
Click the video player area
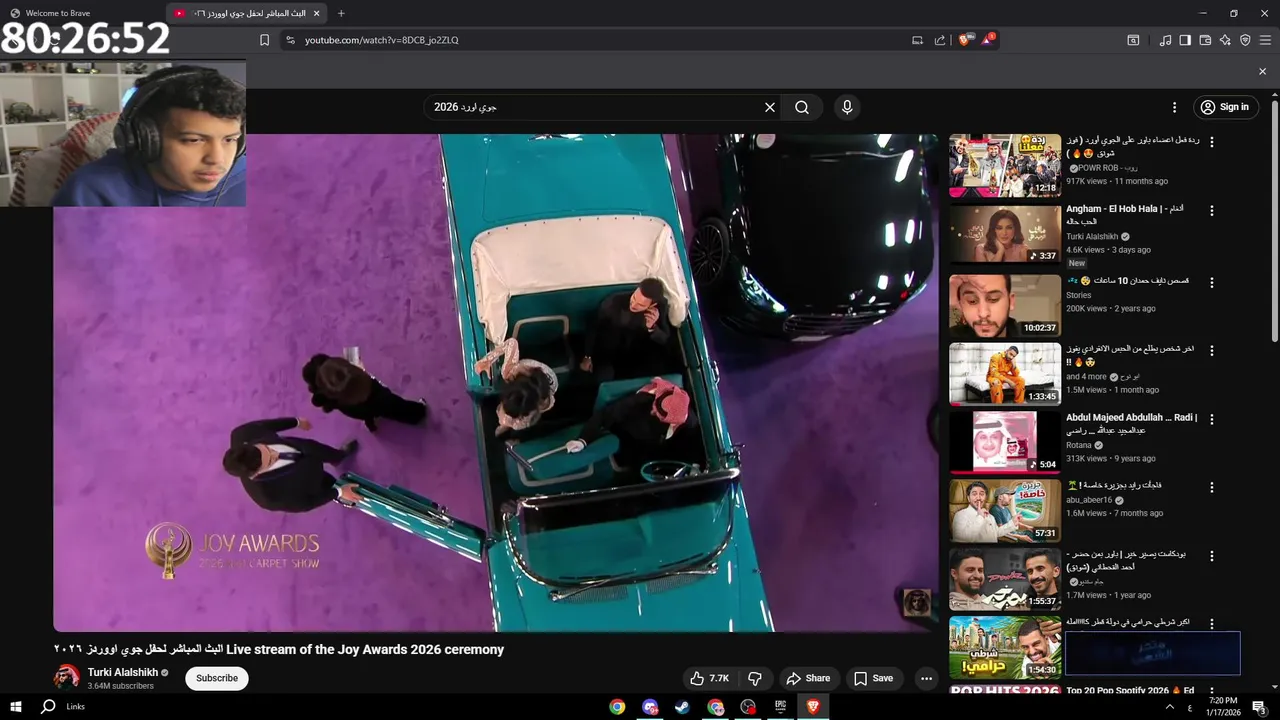pyautogui.click(x=496, y=383)
